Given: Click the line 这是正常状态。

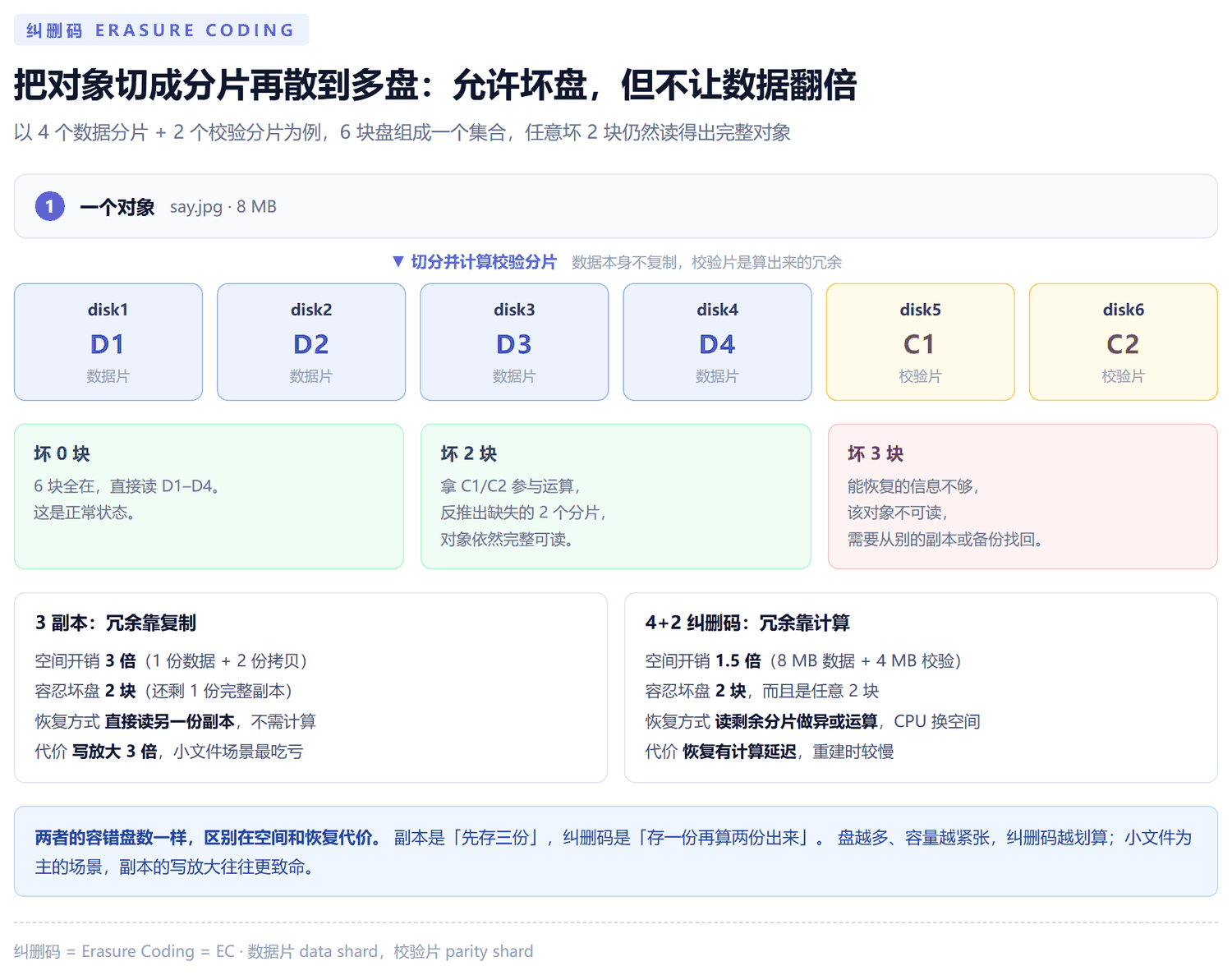Looking at the screenshot, I should (x=85, y=513).
